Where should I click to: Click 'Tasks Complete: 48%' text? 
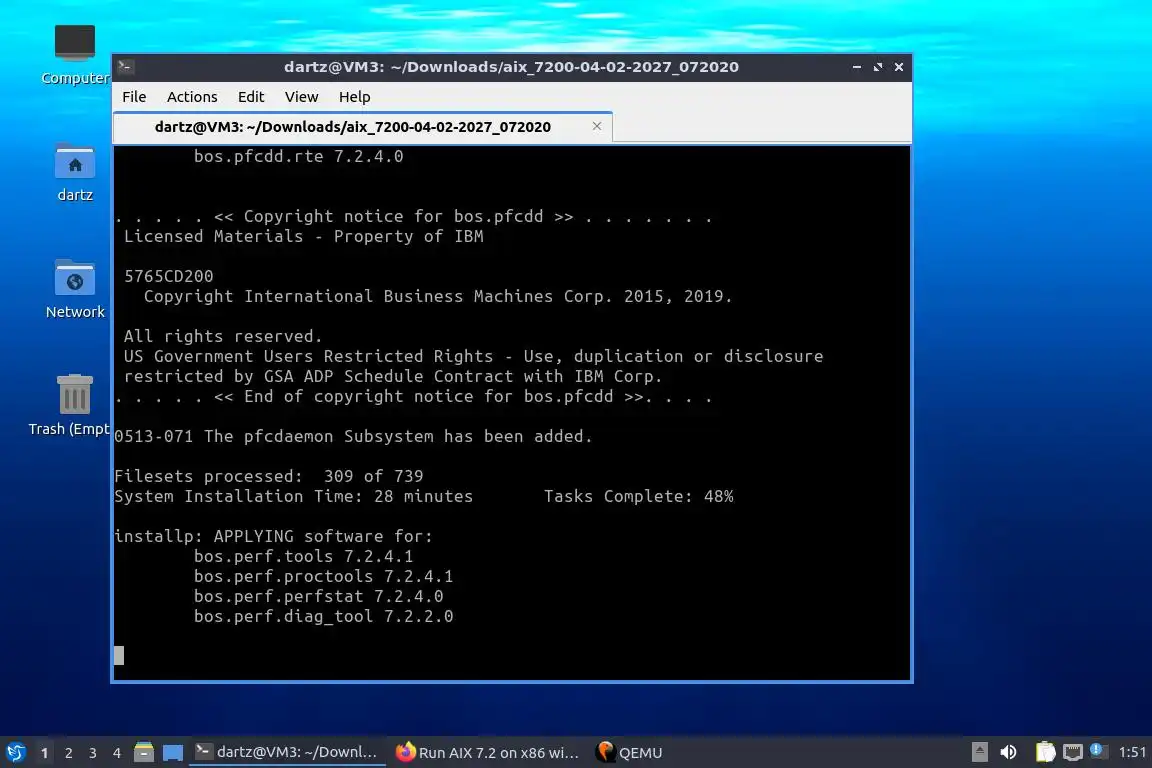[638, 497]
